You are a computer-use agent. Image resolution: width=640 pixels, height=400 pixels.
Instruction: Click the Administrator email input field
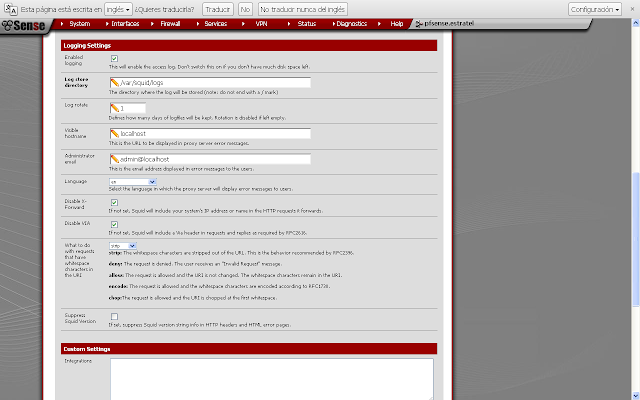[x=210, y=159]
